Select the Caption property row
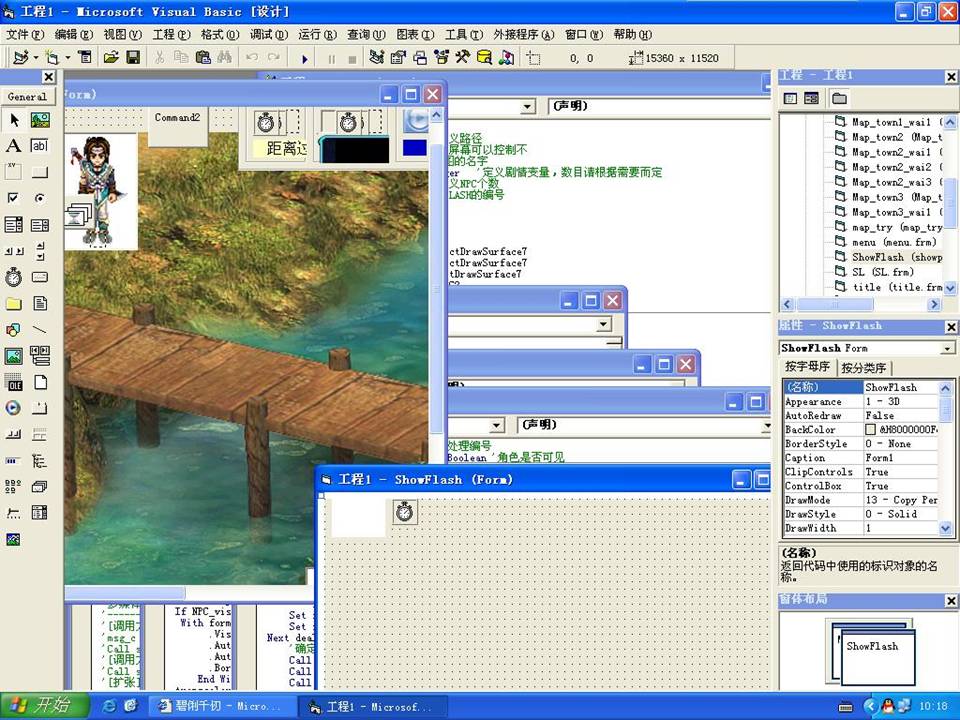960x720 pixels. coord(860,458)
